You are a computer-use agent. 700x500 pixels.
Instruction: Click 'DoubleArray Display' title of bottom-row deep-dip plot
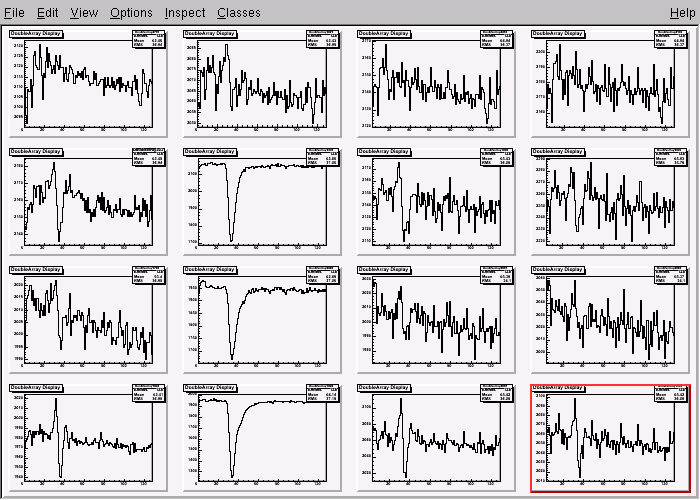coord(210,388)
